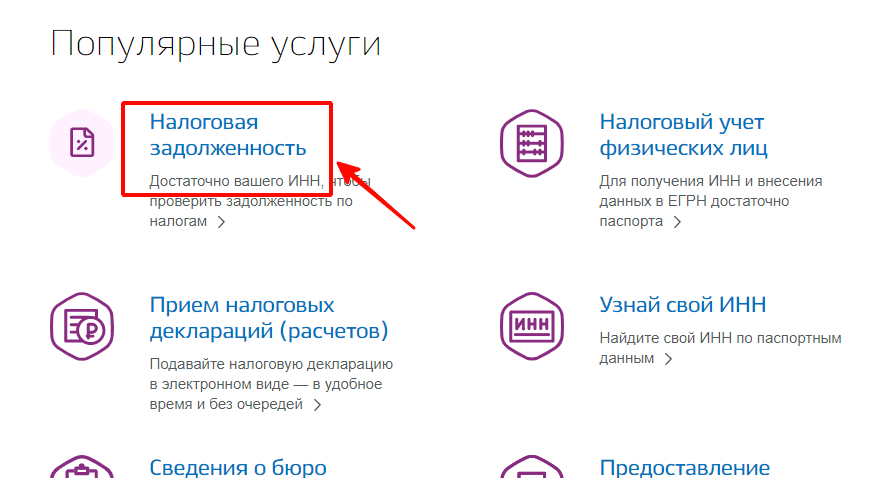Open Прием налоговых деклараций (расчетов) link

269,318
